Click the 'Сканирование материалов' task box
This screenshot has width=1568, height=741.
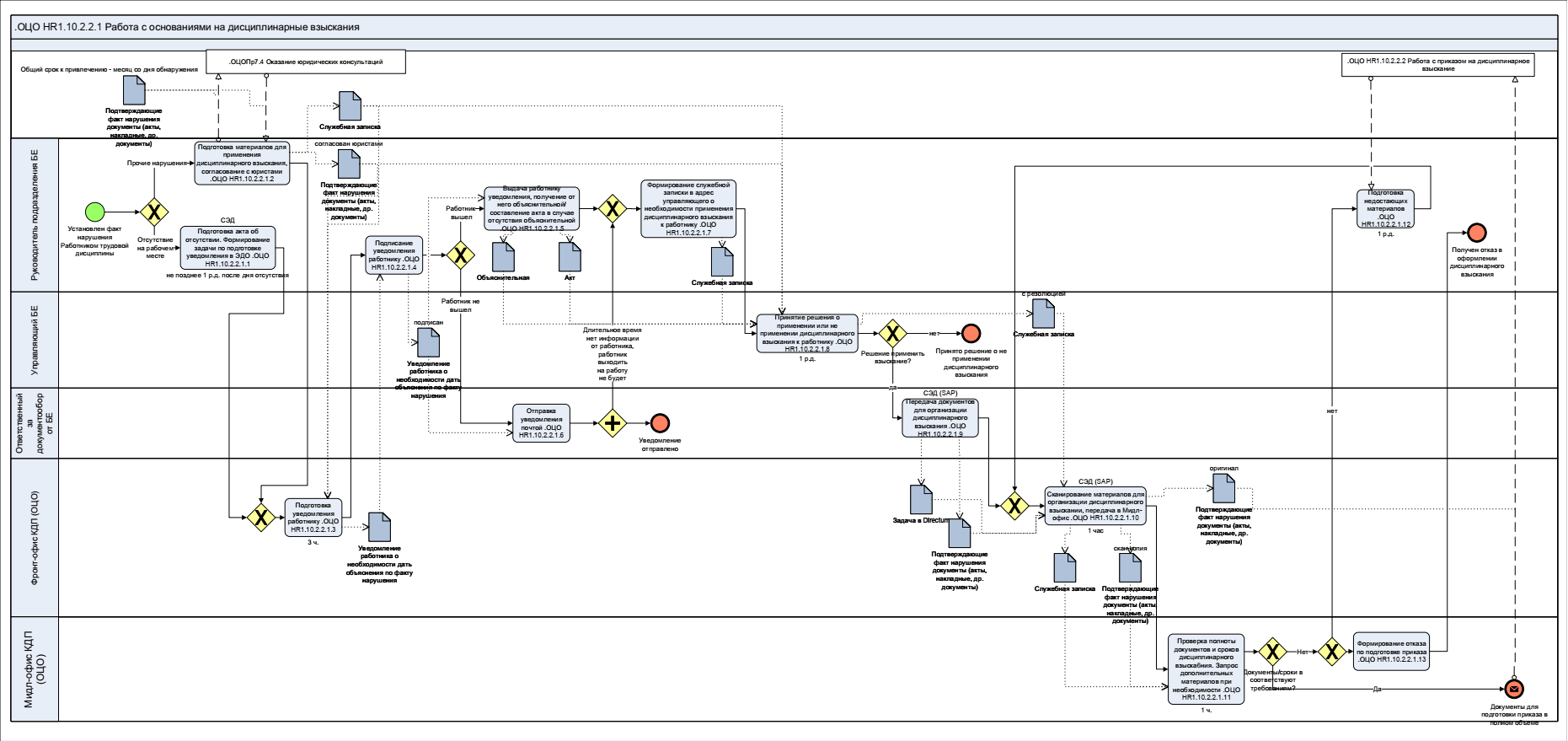tap(1095, 506)
